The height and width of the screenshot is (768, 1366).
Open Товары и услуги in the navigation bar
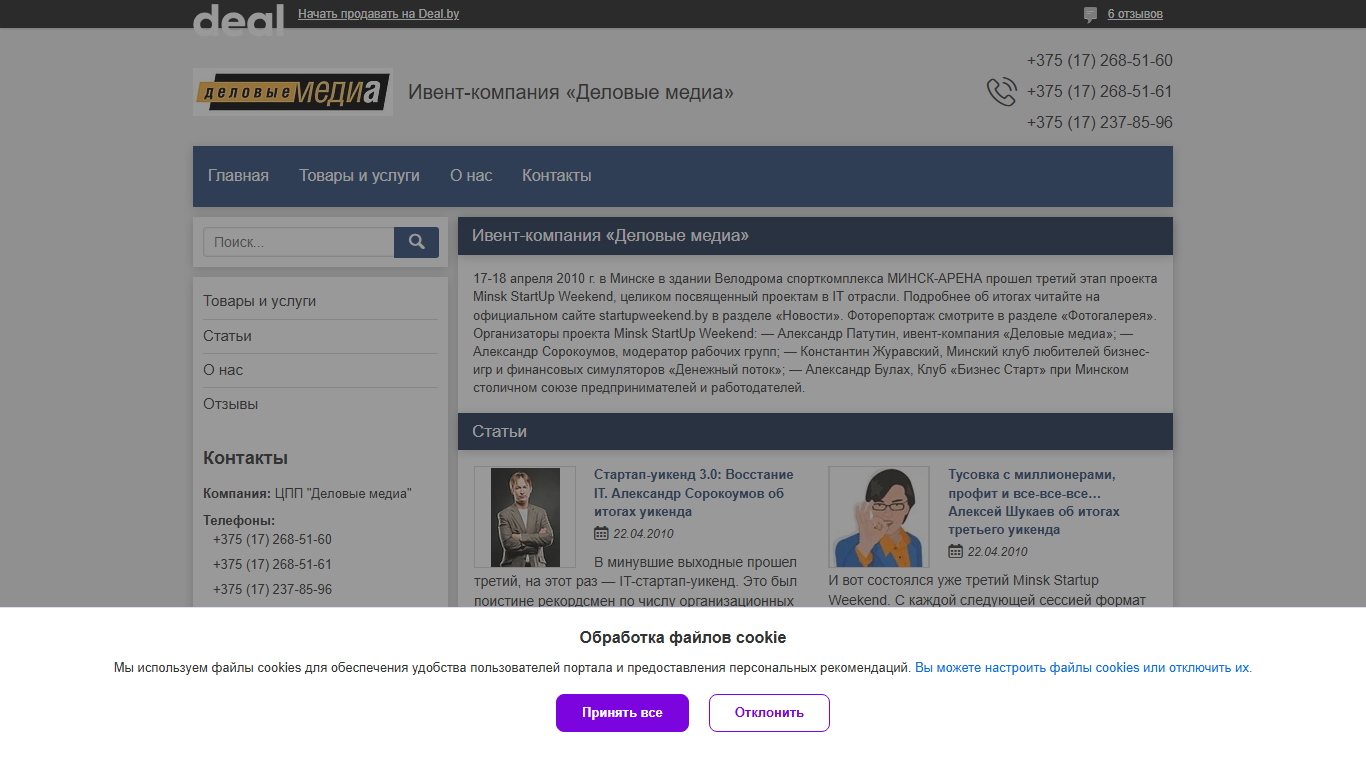[359, 175]
